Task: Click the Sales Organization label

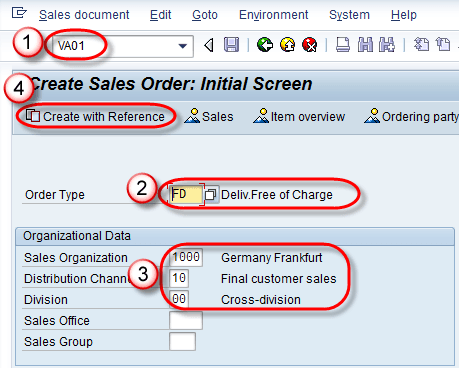Action: coord(76,258)
